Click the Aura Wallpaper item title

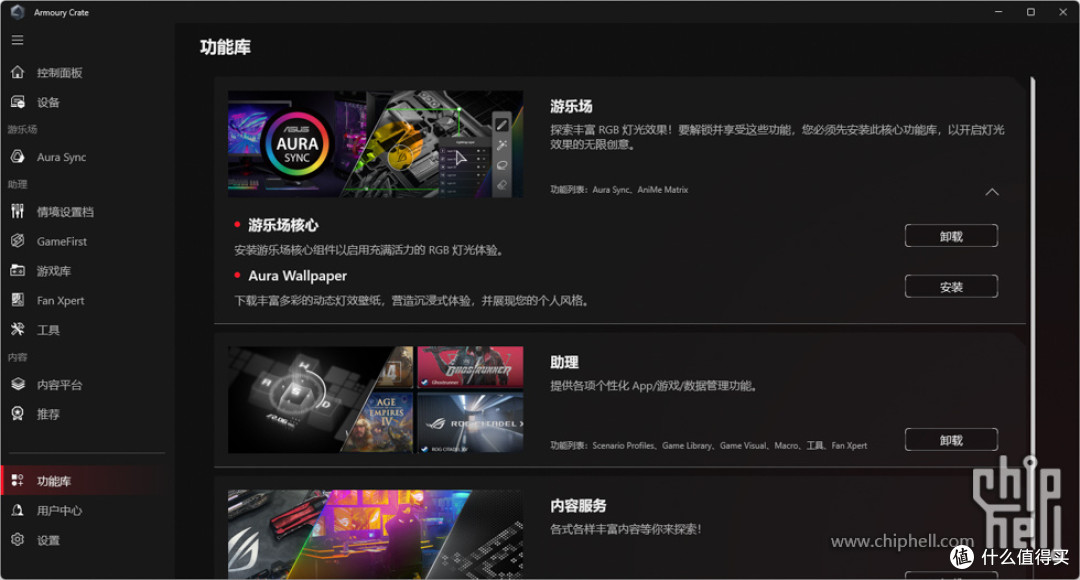pyautogui.click(x=298, y=276)
